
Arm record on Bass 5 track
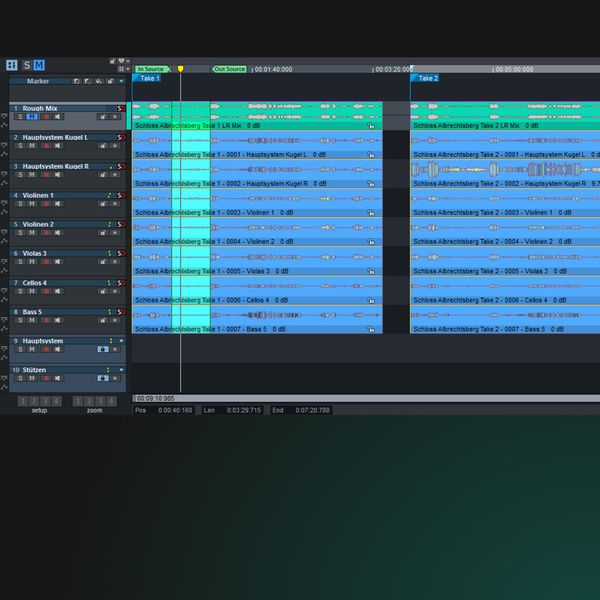tap(46, 320)
